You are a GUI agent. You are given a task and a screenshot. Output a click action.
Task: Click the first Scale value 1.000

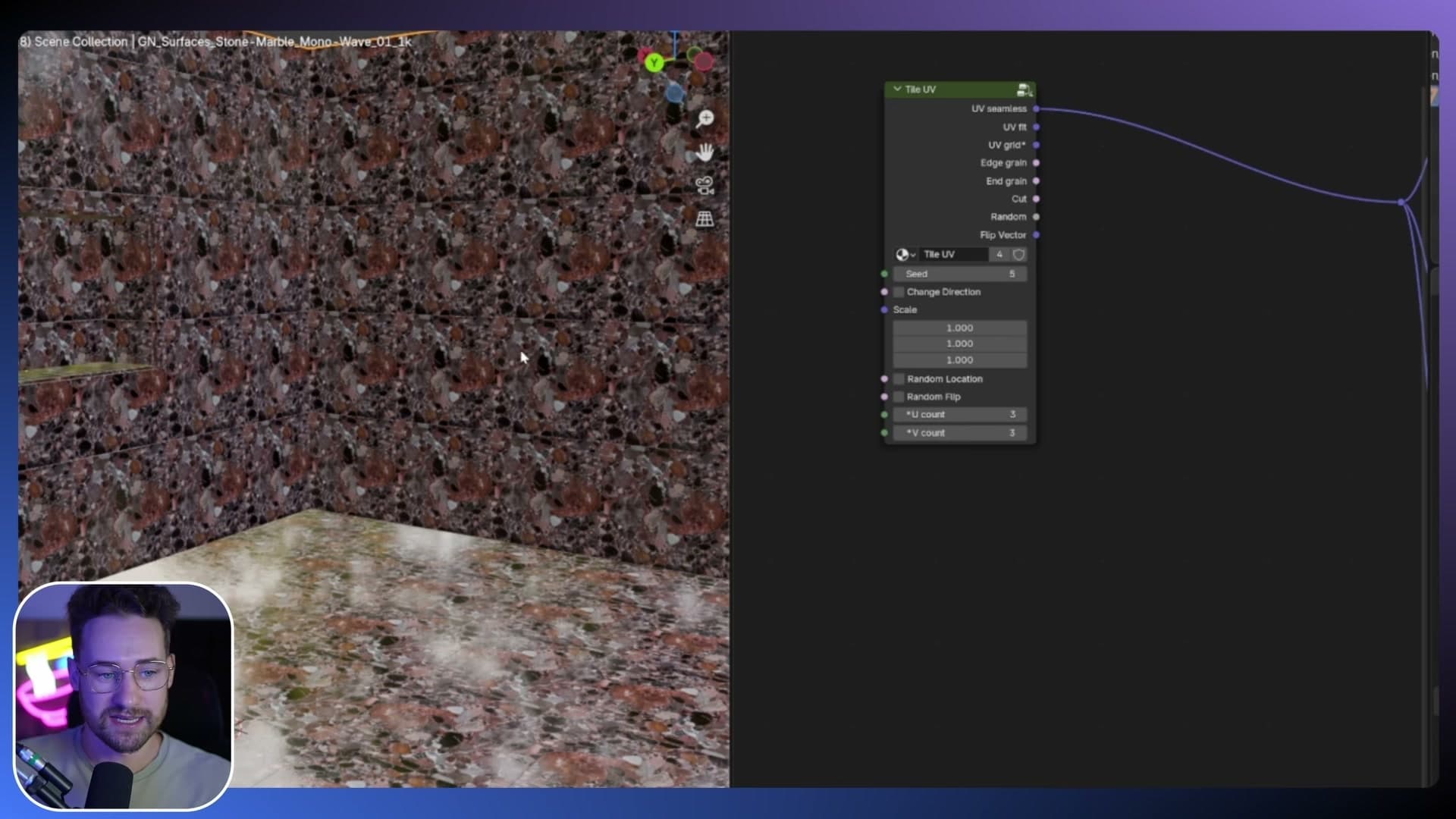[960, 328]
